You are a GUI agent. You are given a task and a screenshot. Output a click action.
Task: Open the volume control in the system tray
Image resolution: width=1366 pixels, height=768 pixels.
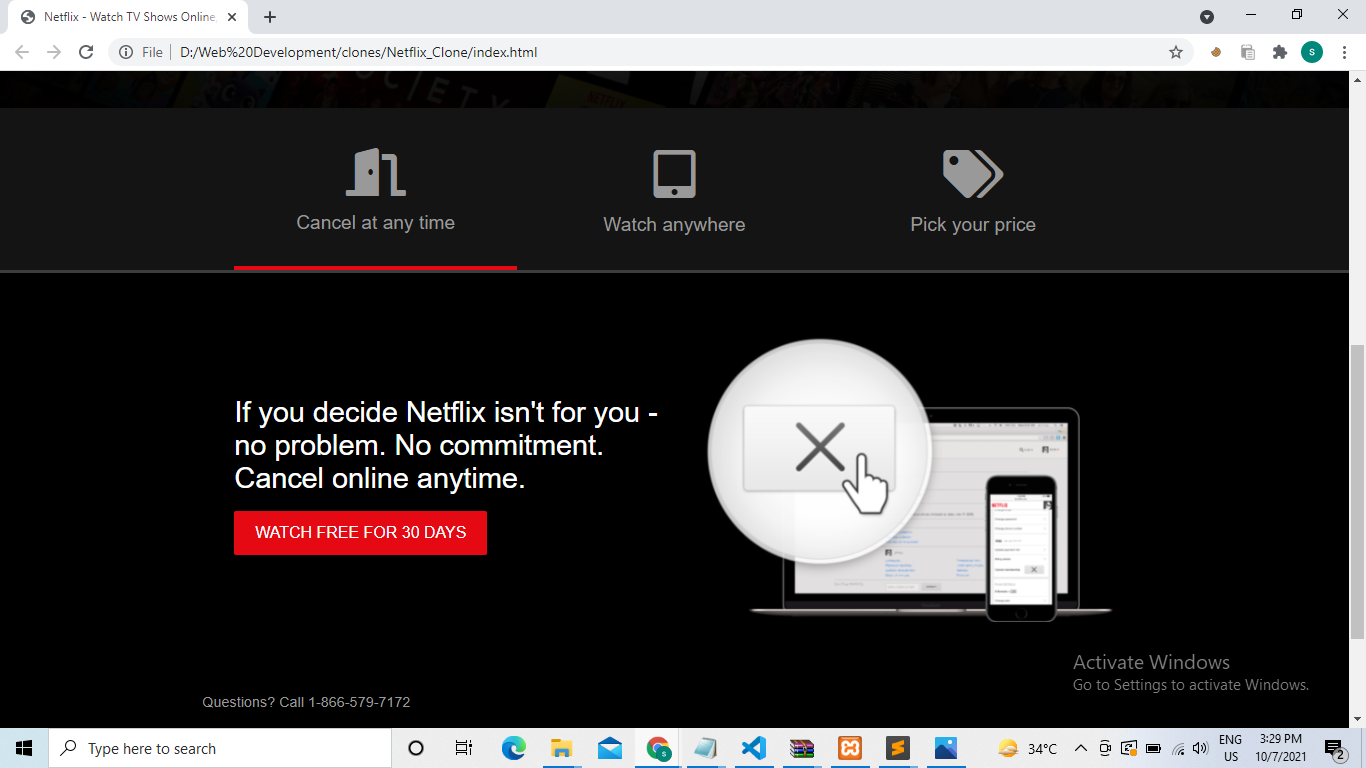pos(1200,747)
